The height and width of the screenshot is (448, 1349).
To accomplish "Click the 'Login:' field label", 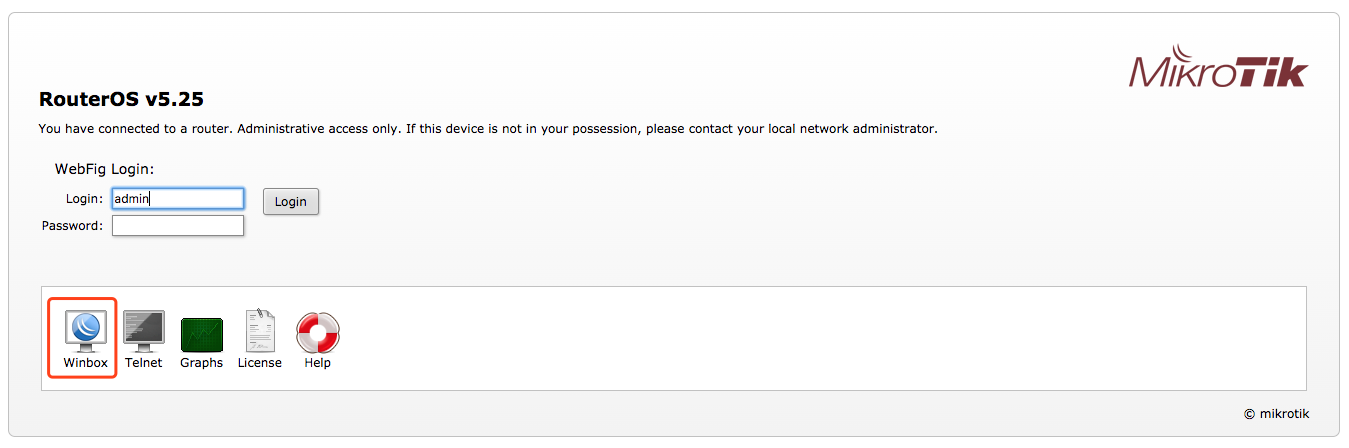I will point(84,199).
